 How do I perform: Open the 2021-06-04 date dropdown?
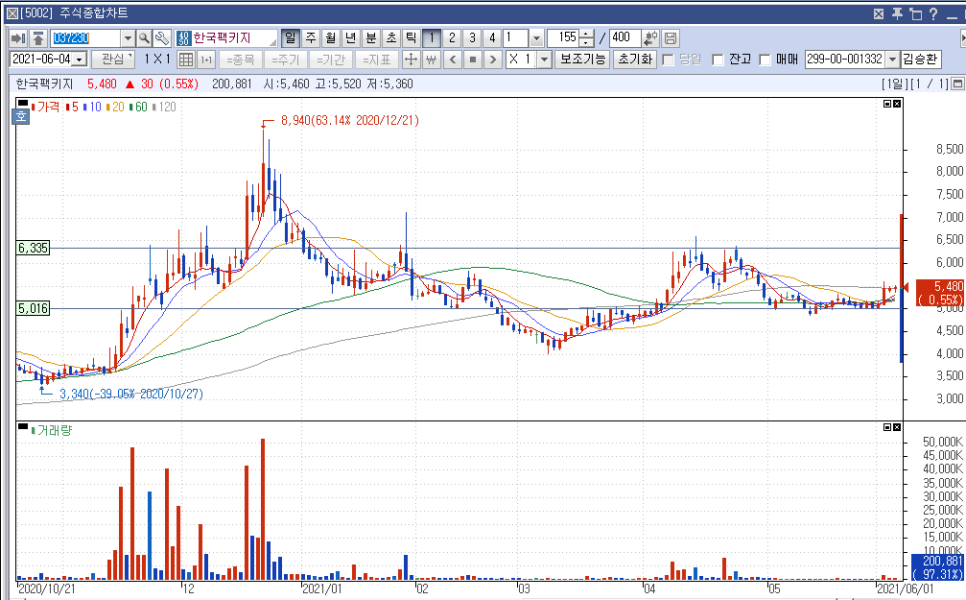pos(80,60)
